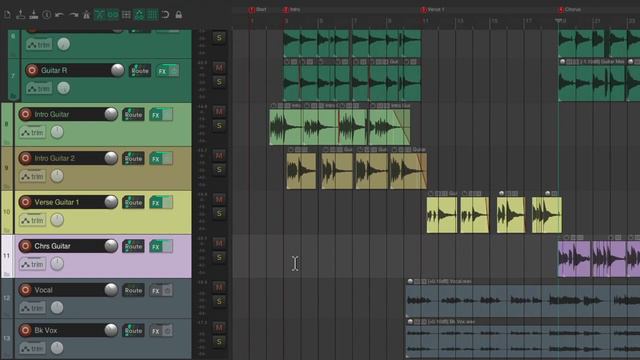Open the Intro Guitar 2 trim automation dropdown
Image resolution: width=640 pixels, height=360 pixels.
pyautogui.click(x=33, y=176)
